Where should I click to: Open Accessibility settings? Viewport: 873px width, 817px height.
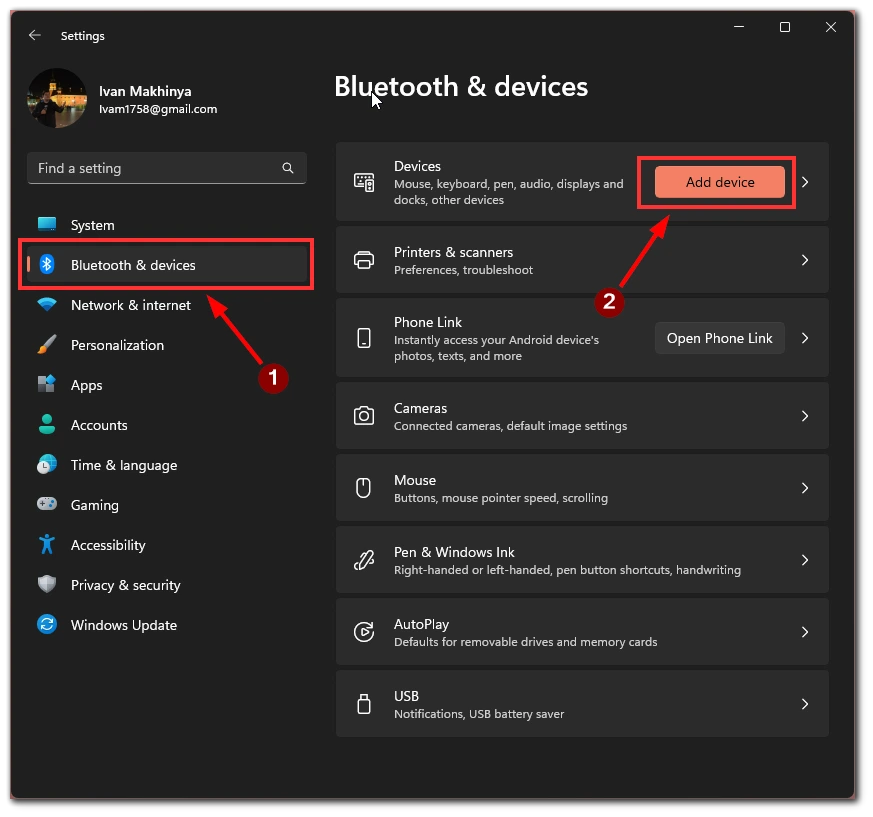click(167, 545)
